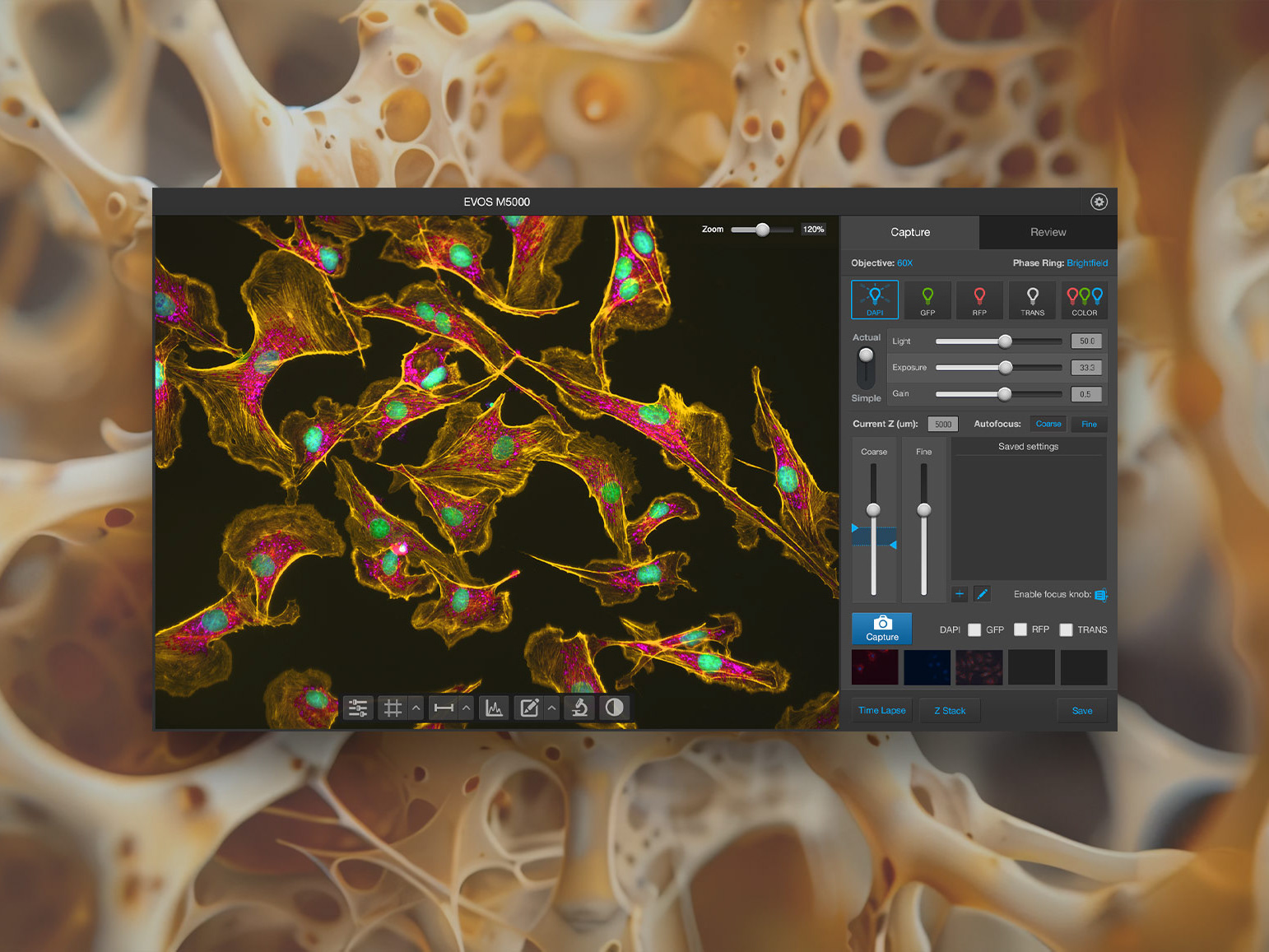Click the Time Lapse button

pyautogui.click(x=881, y=711)
